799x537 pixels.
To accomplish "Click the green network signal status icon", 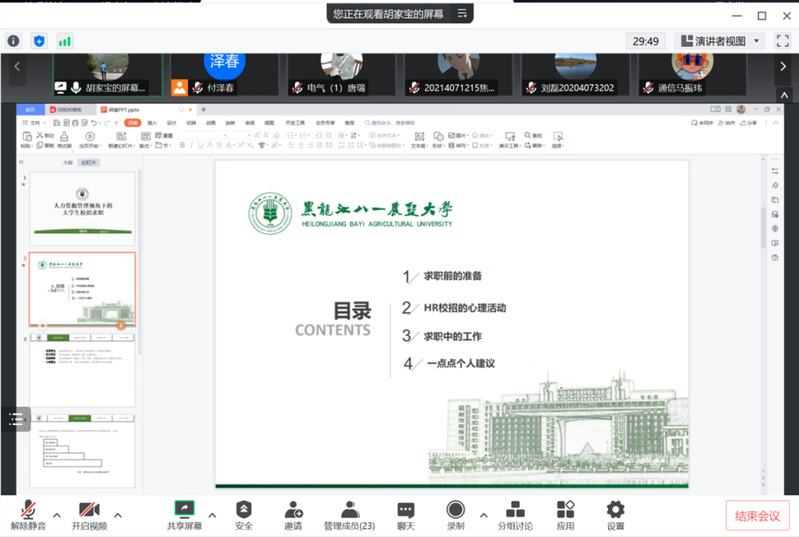I will pyautogui.click(x=64, y=41).
